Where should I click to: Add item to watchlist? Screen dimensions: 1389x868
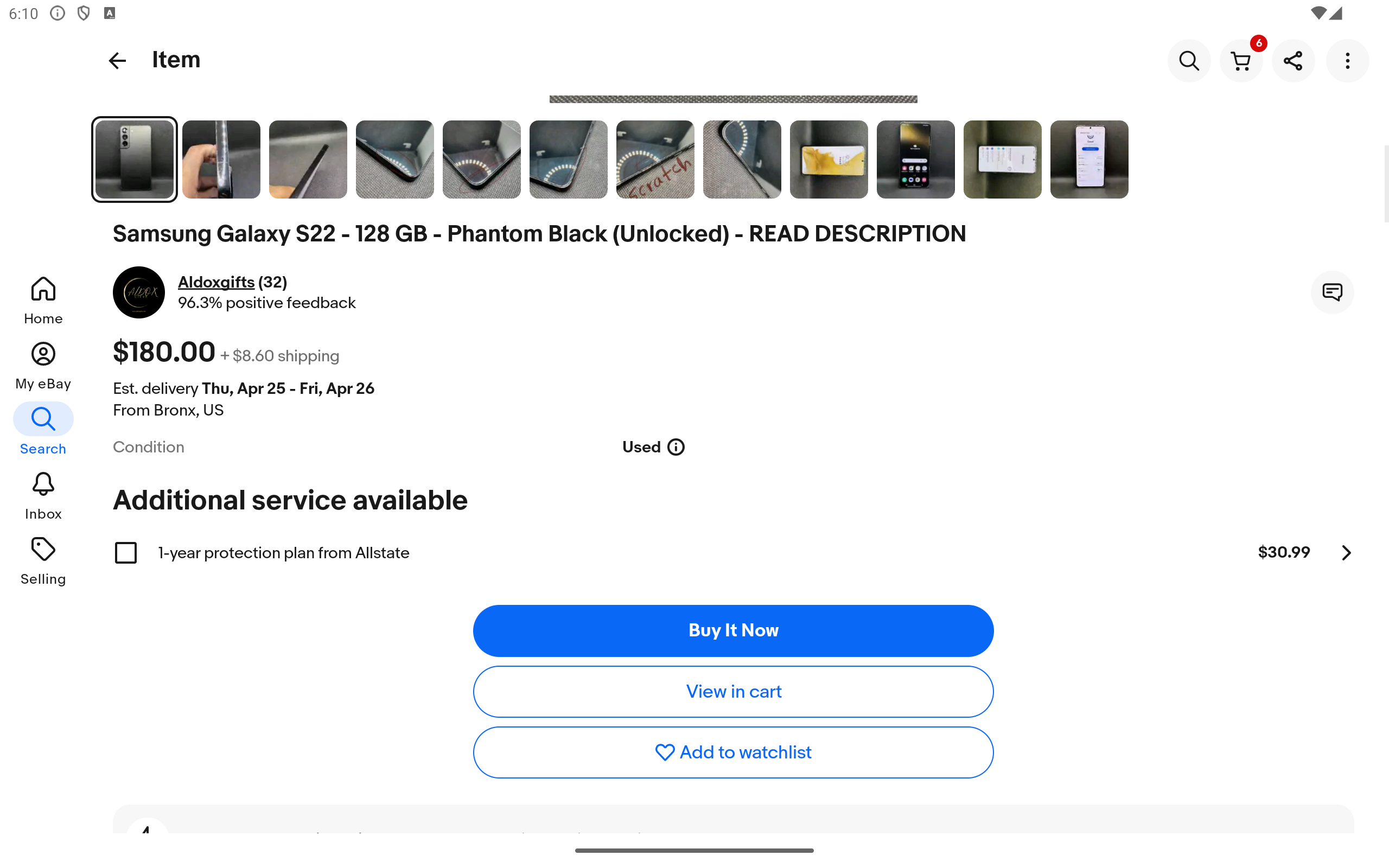[x=733, y=752]
